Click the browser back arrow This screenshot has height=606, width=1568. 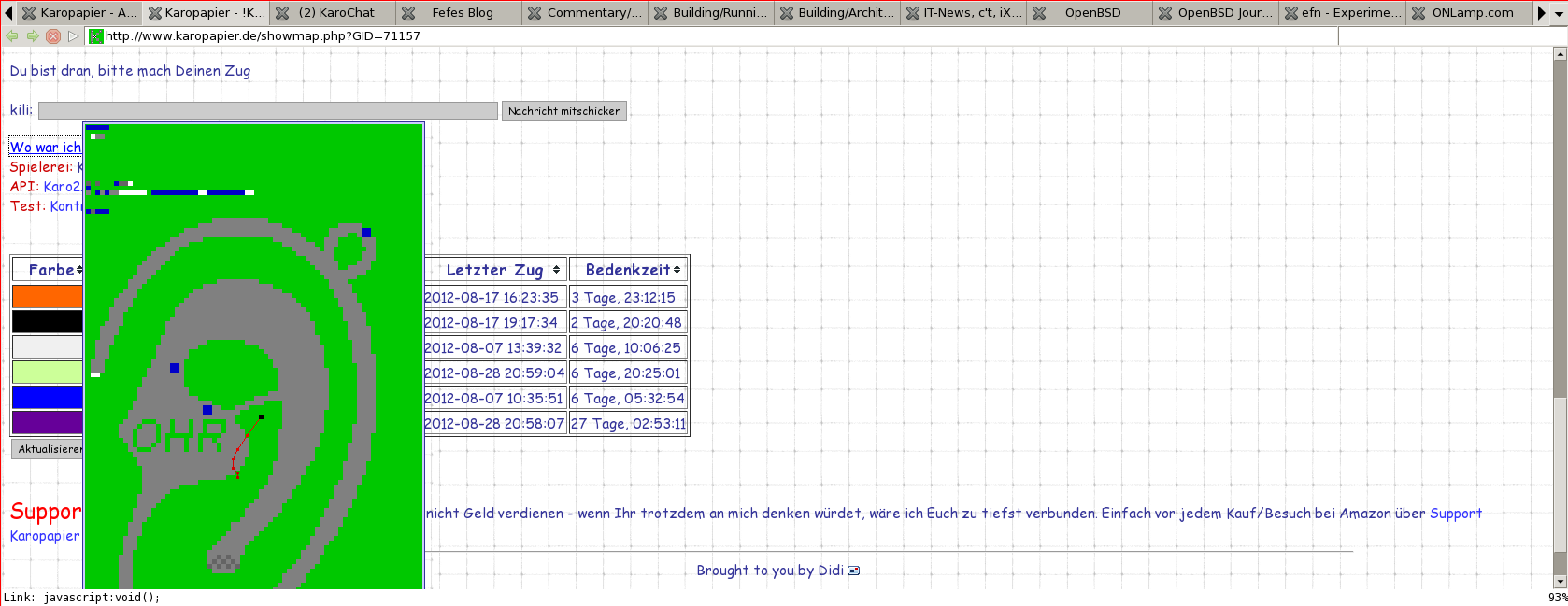[x=12, y=36]
